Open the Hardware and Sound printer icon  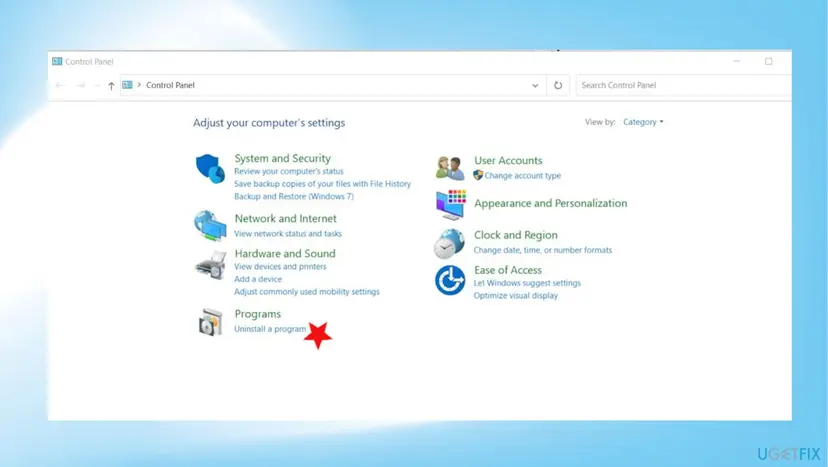[210, 264]
